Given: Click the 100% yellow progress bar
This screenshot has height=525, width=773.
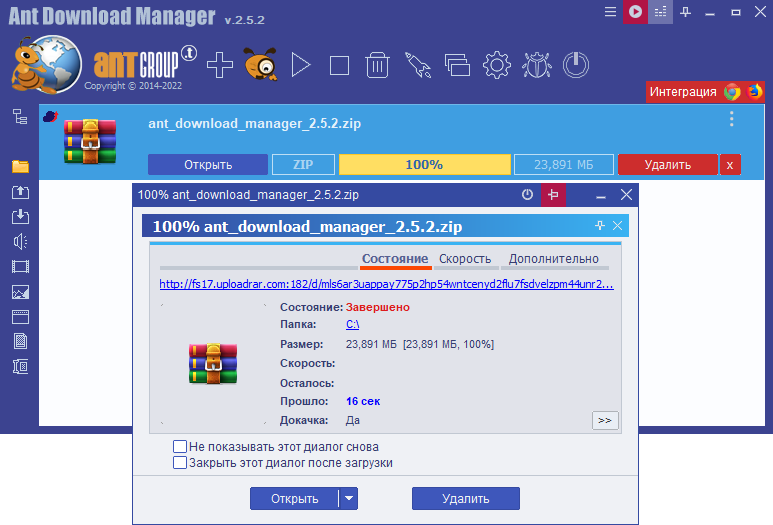Looking at the screenshot, I should click(x=424, y=165).
